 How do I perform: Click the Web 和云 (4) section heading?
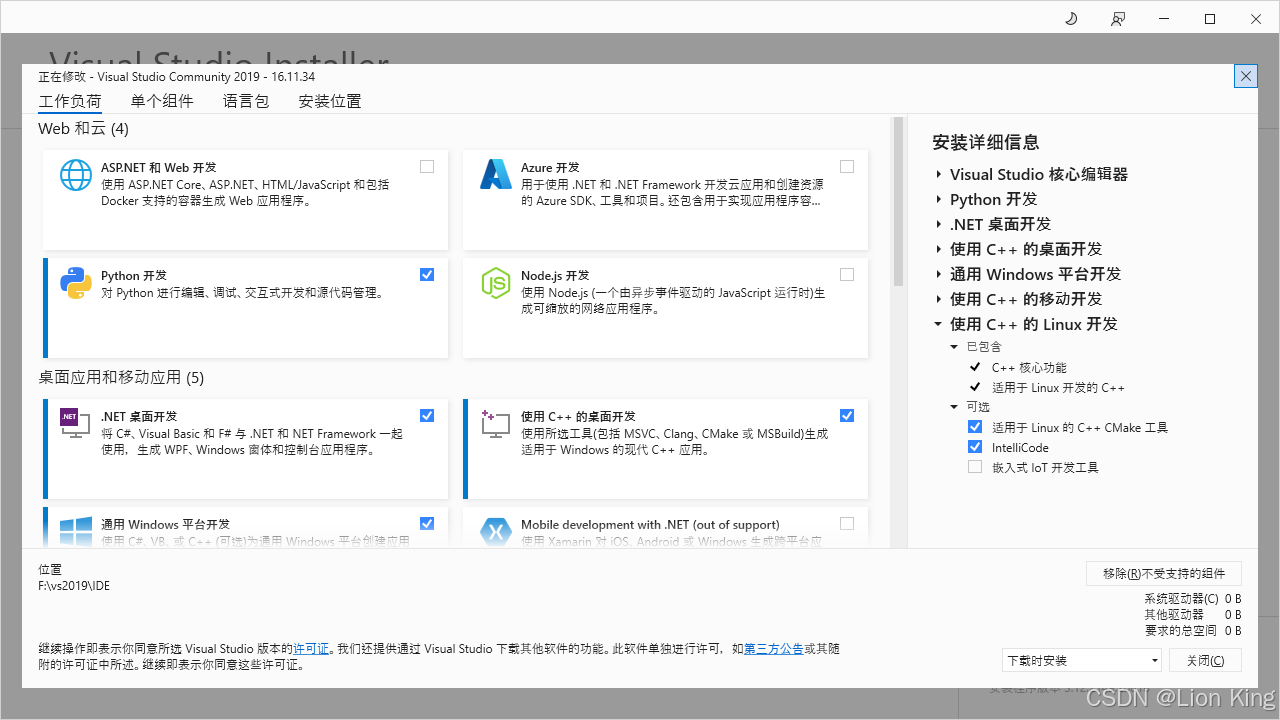tap(84, 129)
